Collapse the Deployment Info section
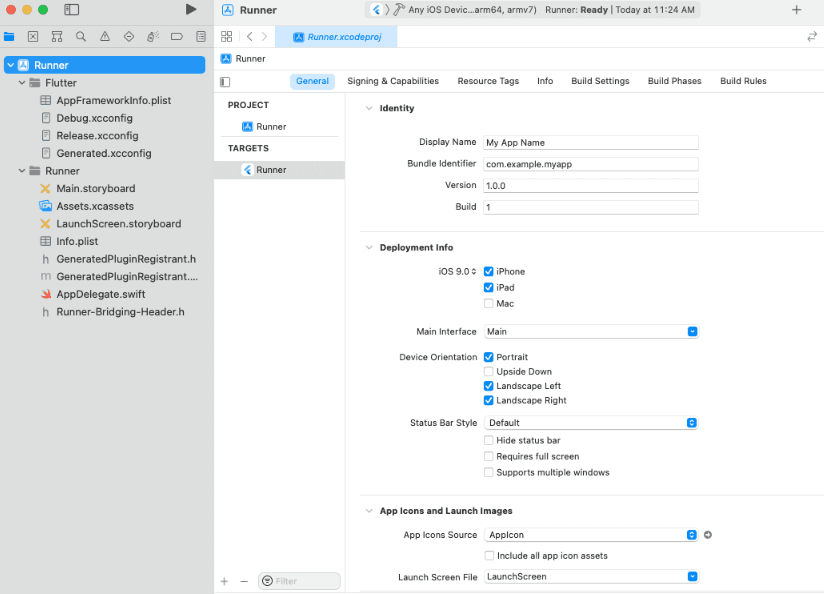This screenshot has width=824, height=594. click(x=369, y=248)
